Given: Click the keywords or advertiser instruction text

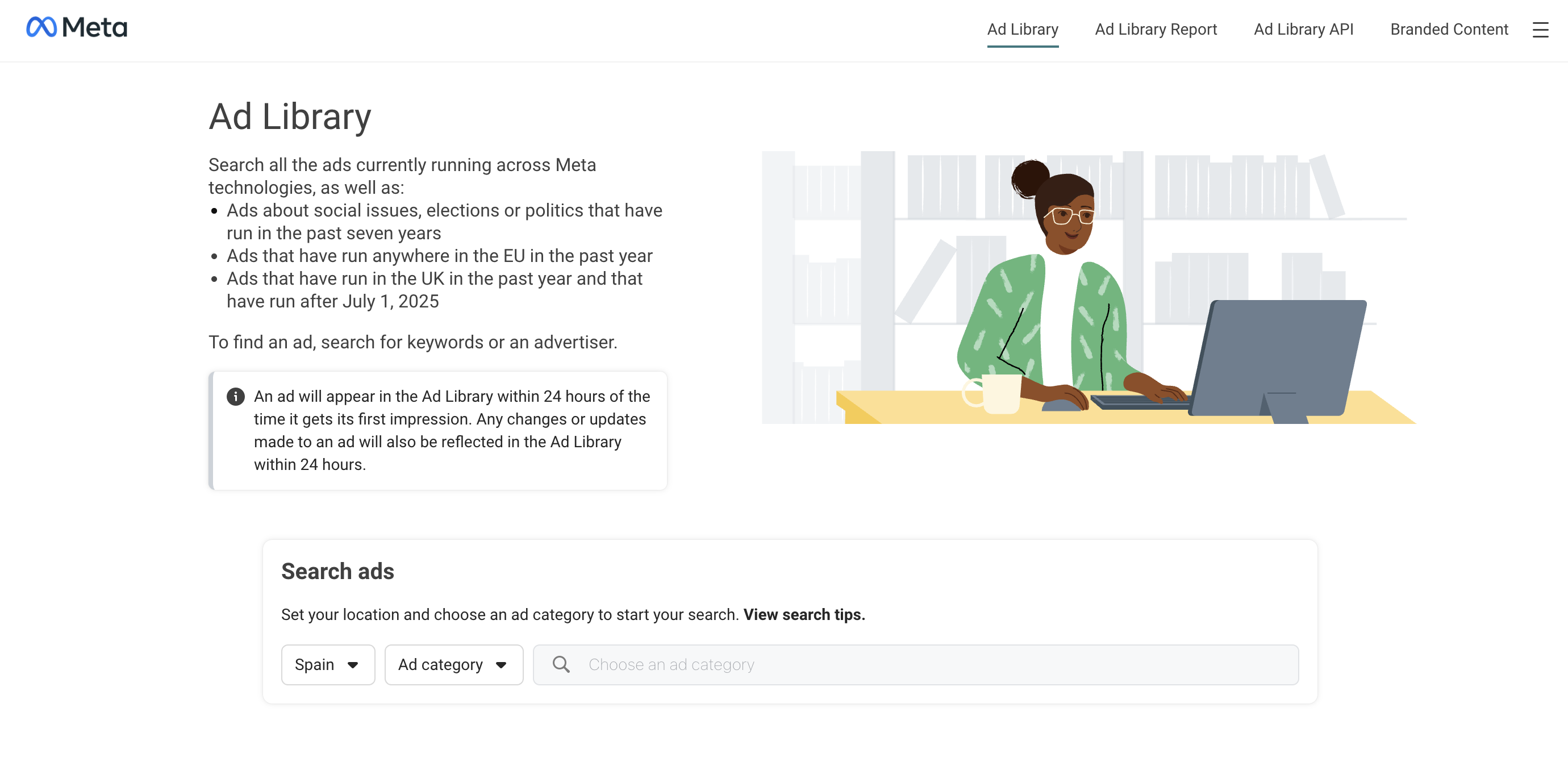Looking at the screenshot, I should [412, 342].
